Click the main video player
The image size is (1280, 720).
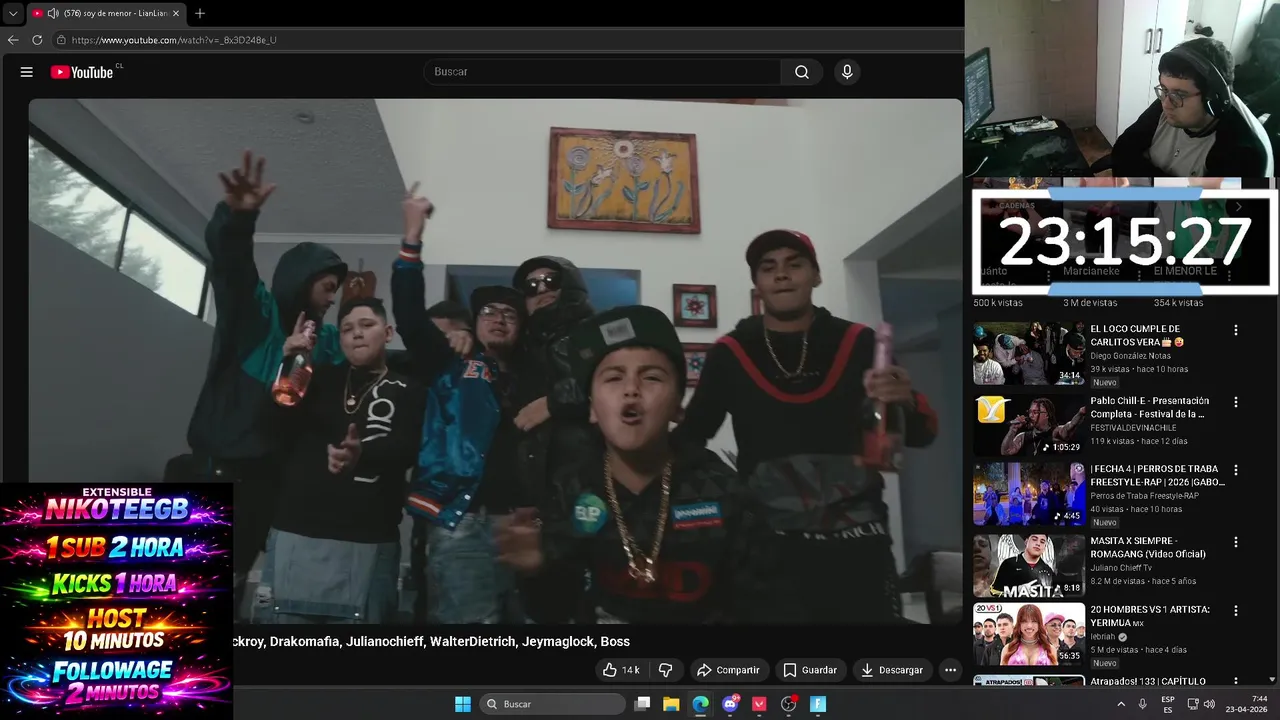click(495, 360)
